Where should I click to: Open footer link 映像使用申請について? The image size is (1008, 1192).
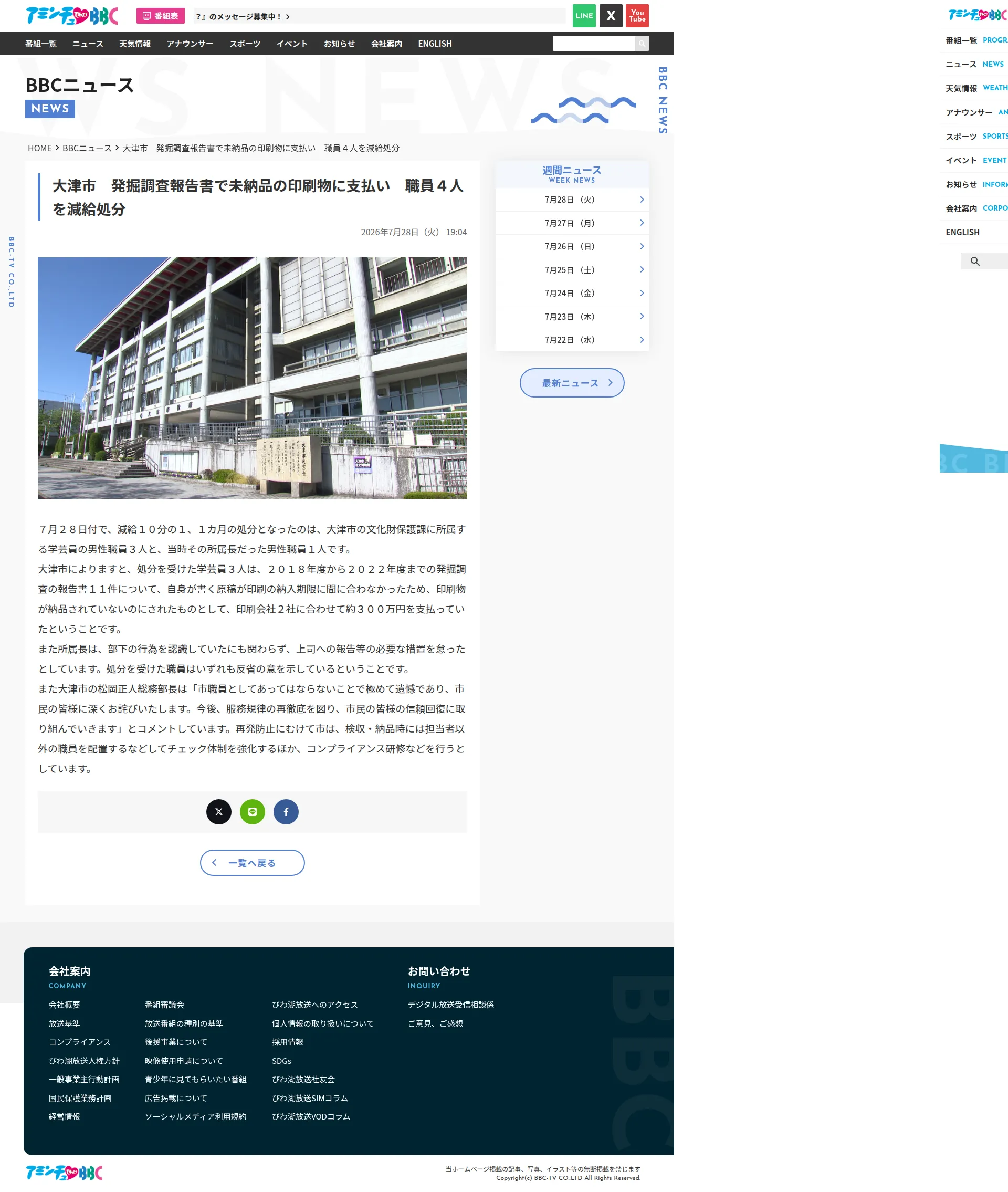[x=184, y=1061]
